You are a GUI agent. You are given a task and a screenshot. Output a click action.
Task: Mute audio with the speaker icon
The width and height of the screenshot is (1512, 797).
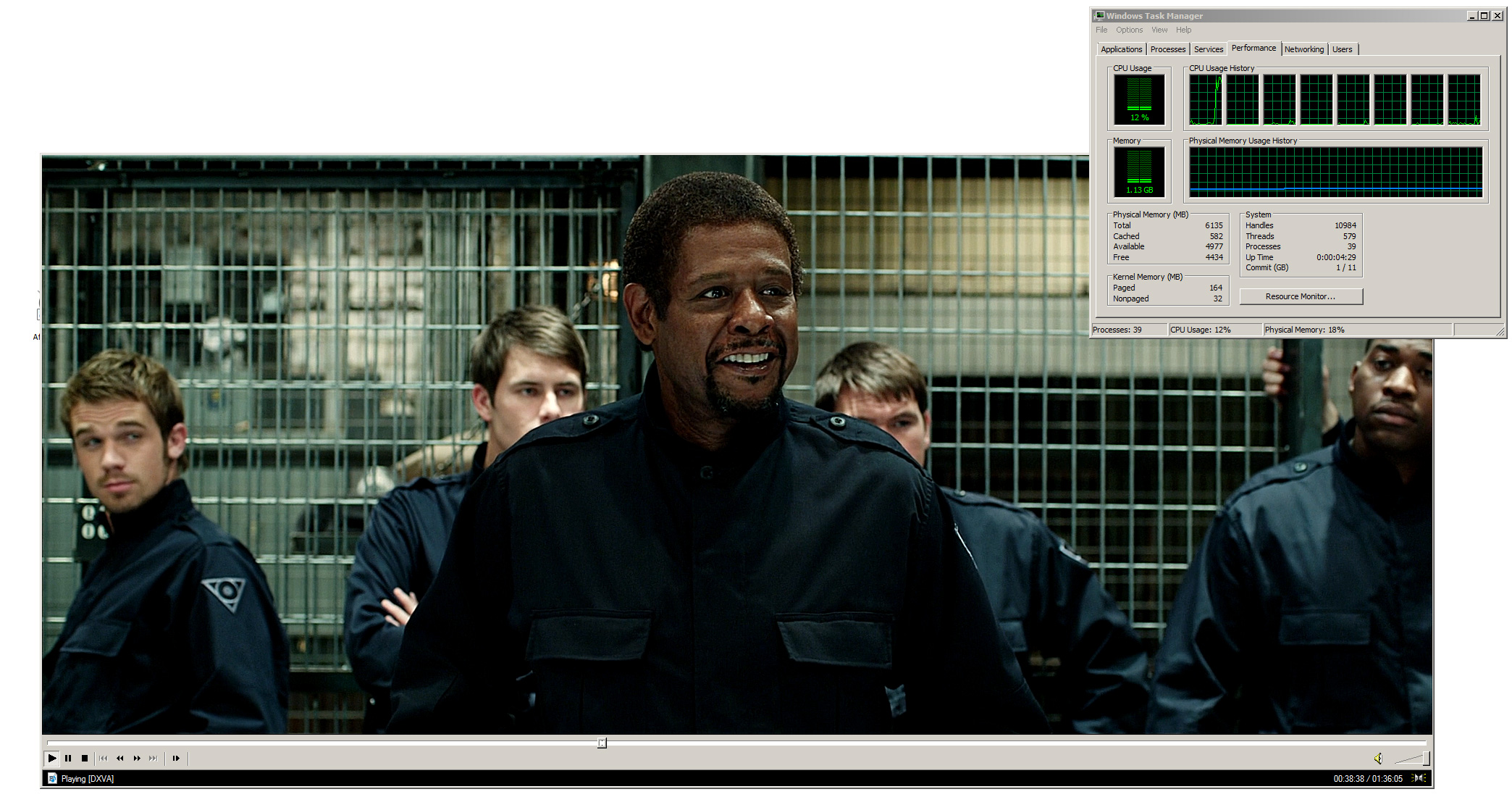click(1378, 759)
